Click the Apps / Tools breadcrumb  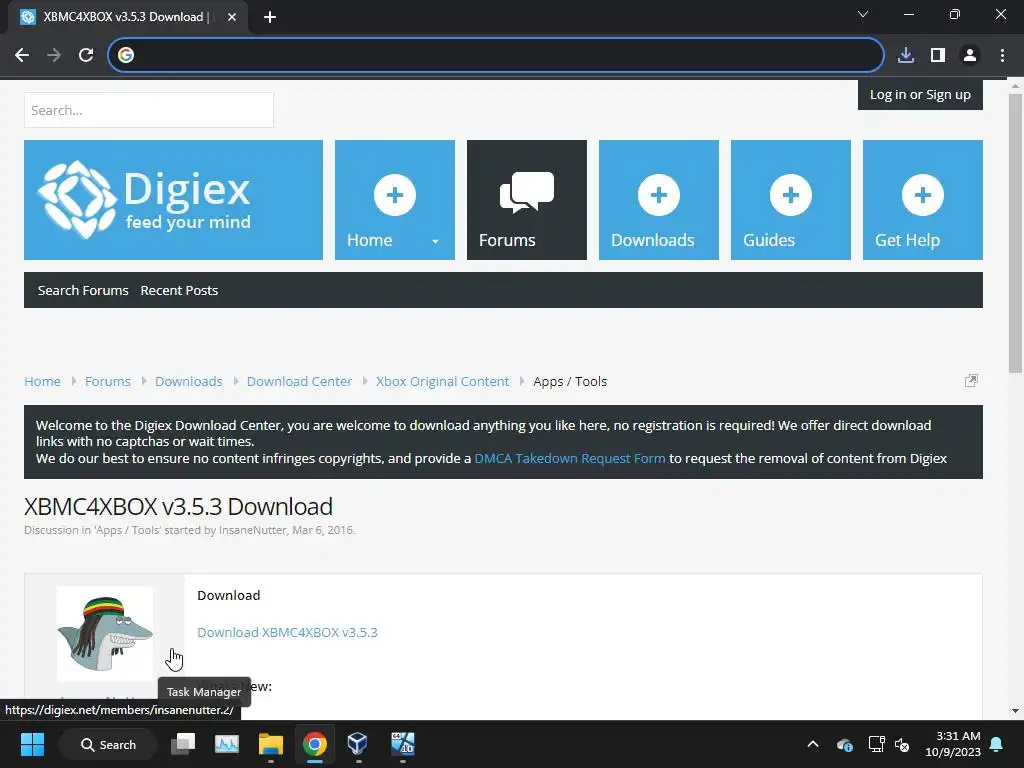click(570, 381)
